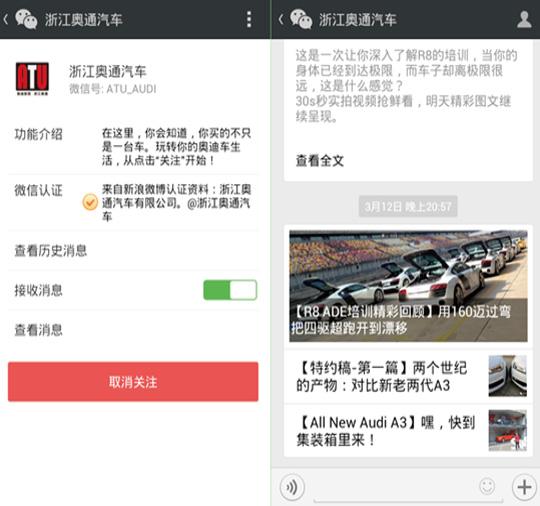Viewport: 540px width, 506px height.
Task: Tap 浙江奥通汽车 title in right chat header
Action: coord(357,20)
